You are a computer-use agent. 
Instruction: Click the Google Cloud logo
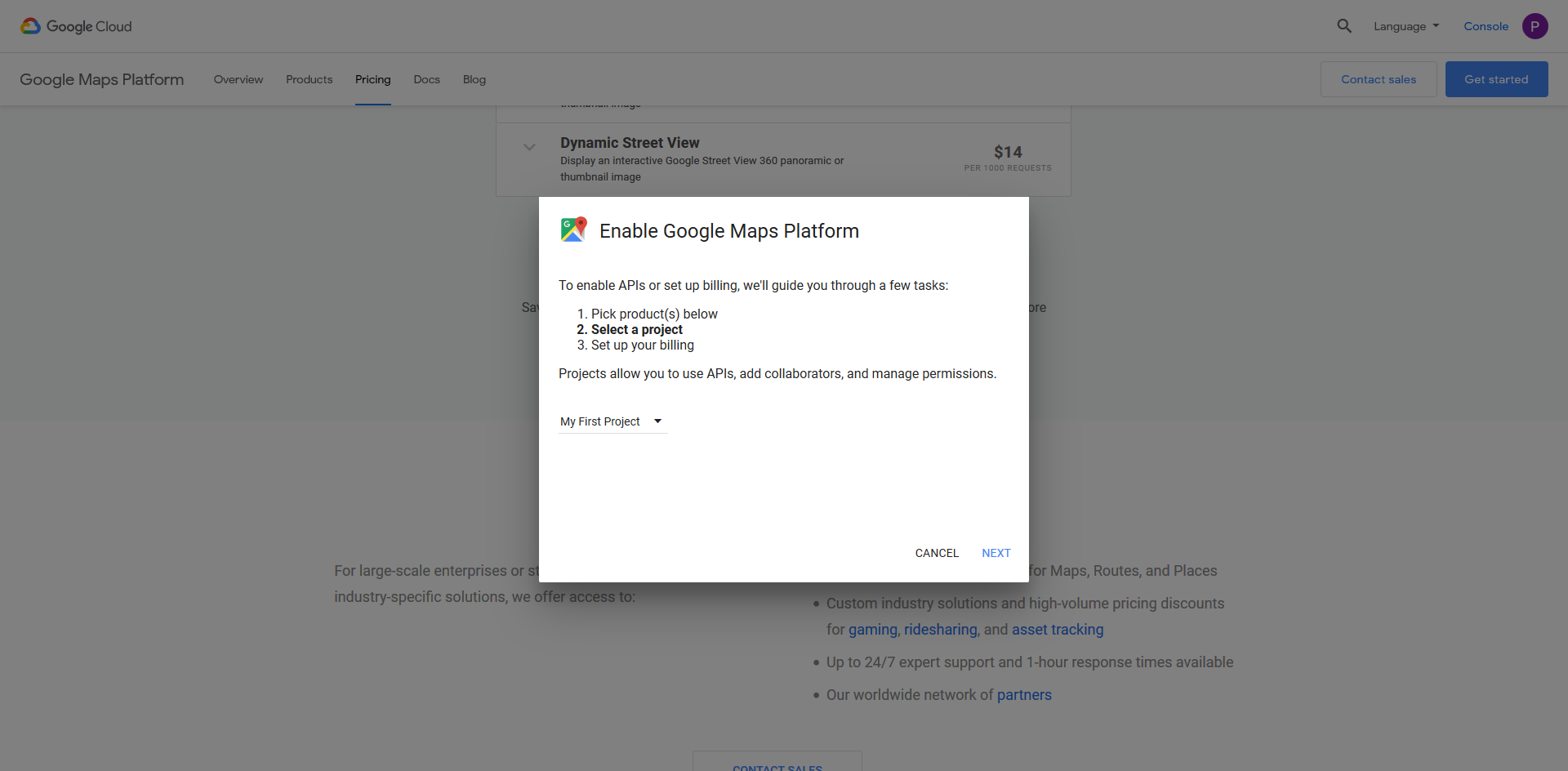(76, 26)
